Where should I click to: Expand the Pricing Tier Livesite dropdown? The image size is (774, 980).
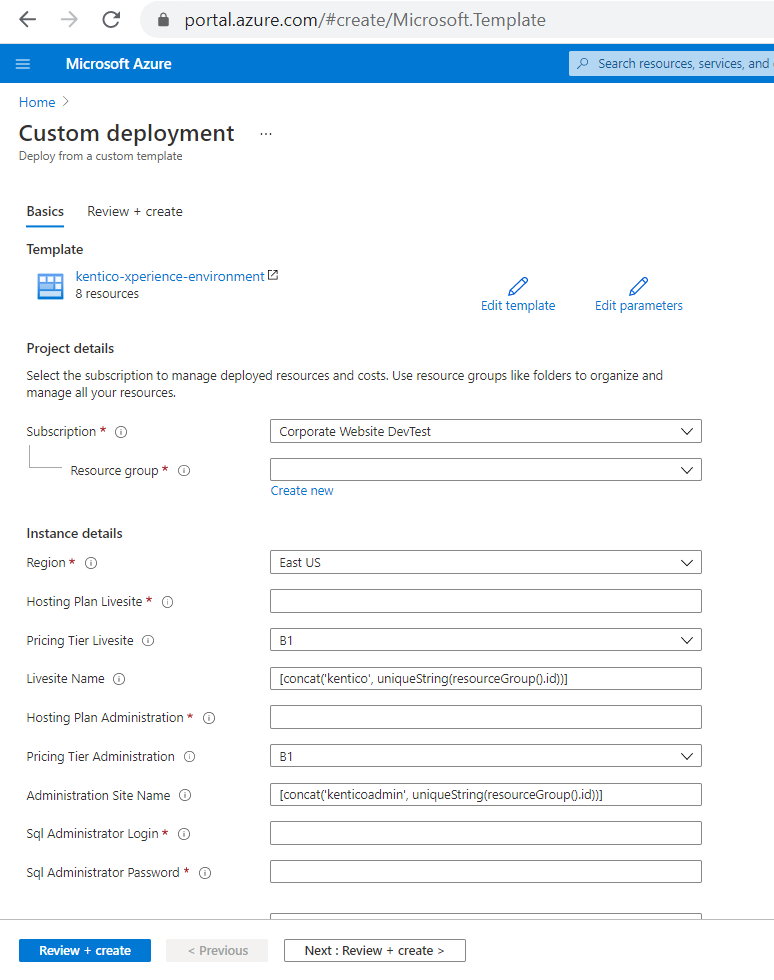[486, 640]
